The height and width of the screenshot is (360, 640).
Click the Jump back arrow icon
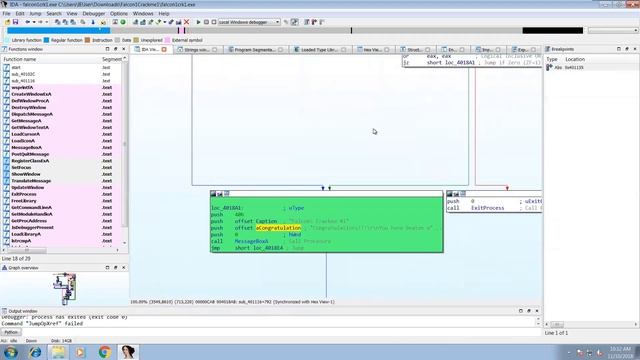coord(27,22)
